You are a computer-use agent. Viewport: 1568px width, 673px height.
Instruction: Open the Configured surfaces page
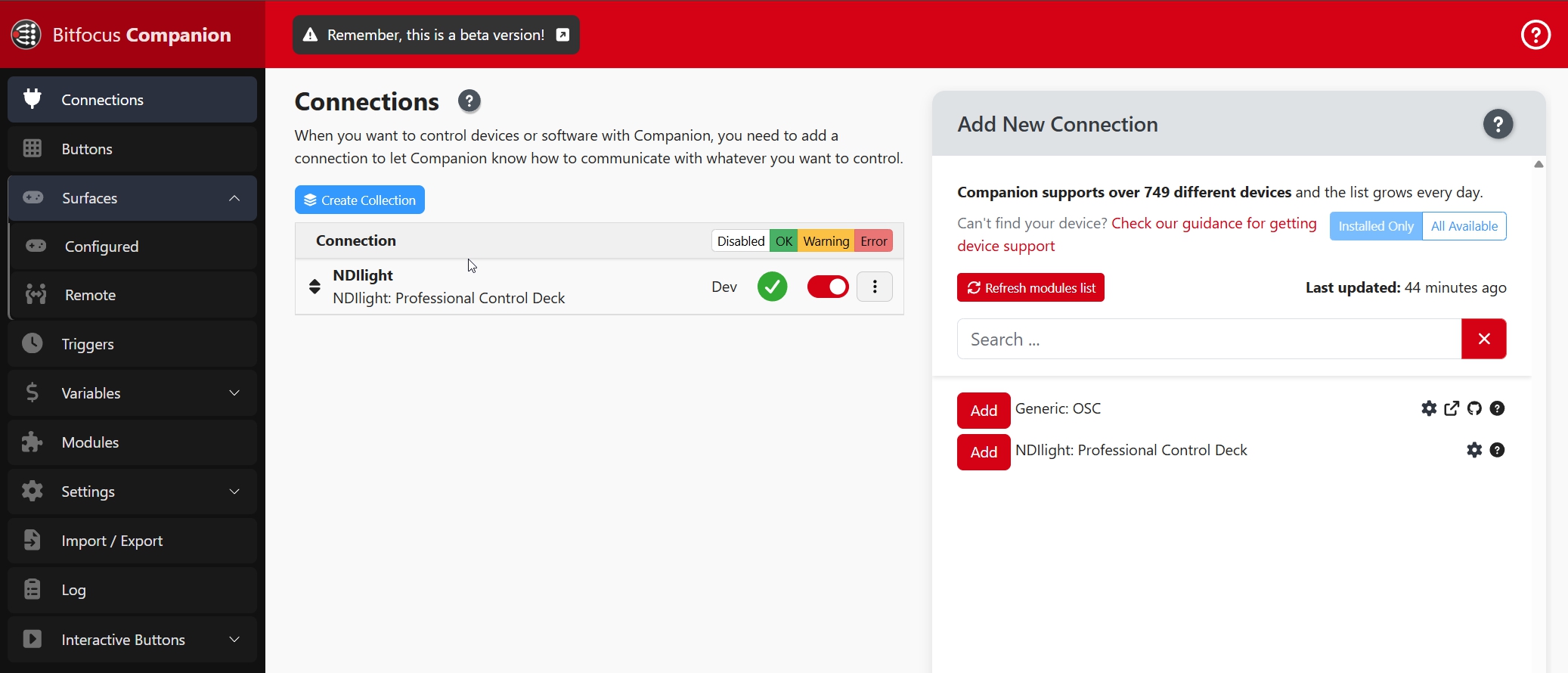coord(134,247)
